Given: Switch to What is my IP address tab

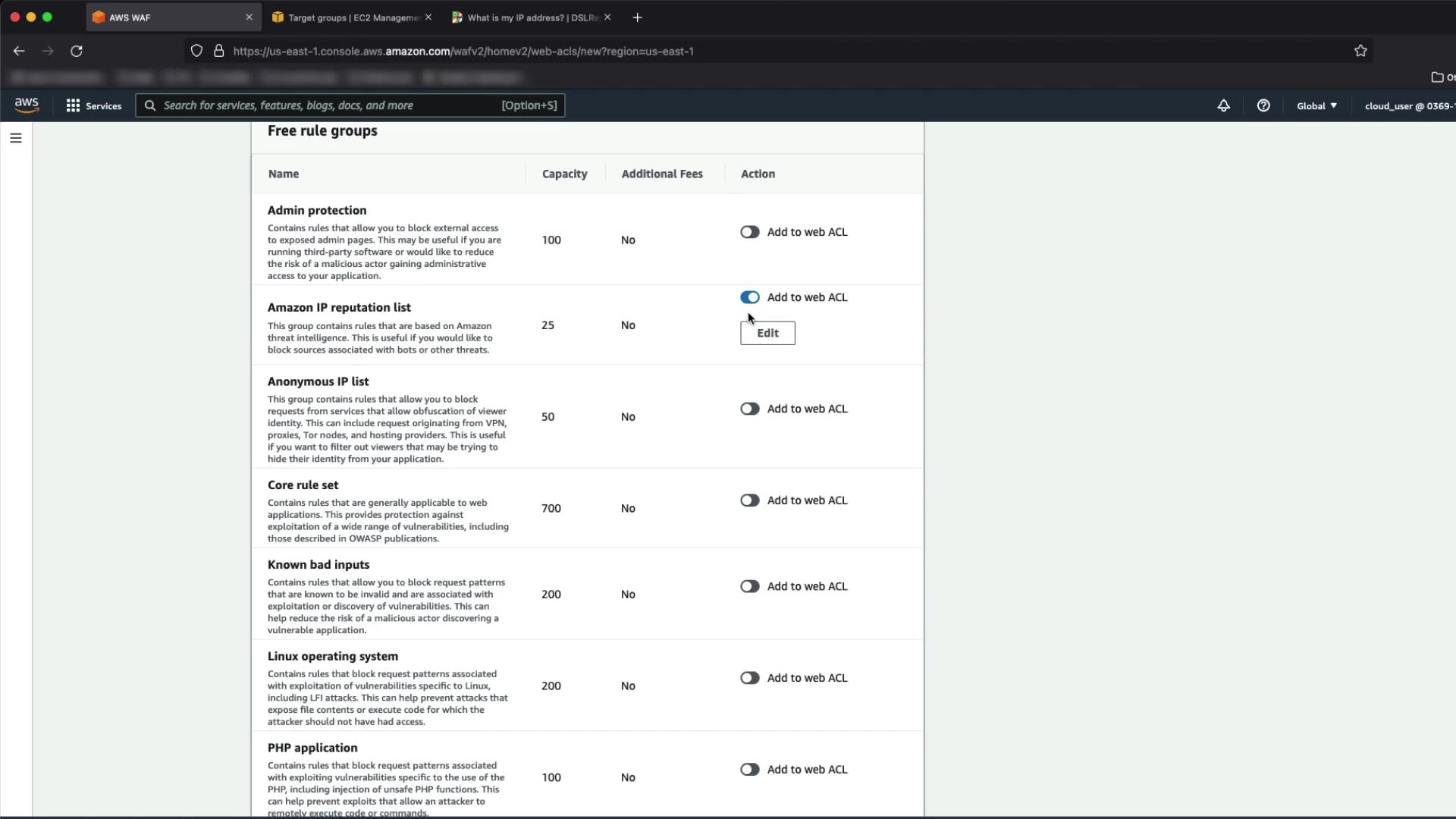Looking at the screenshot, I should 531,17.
